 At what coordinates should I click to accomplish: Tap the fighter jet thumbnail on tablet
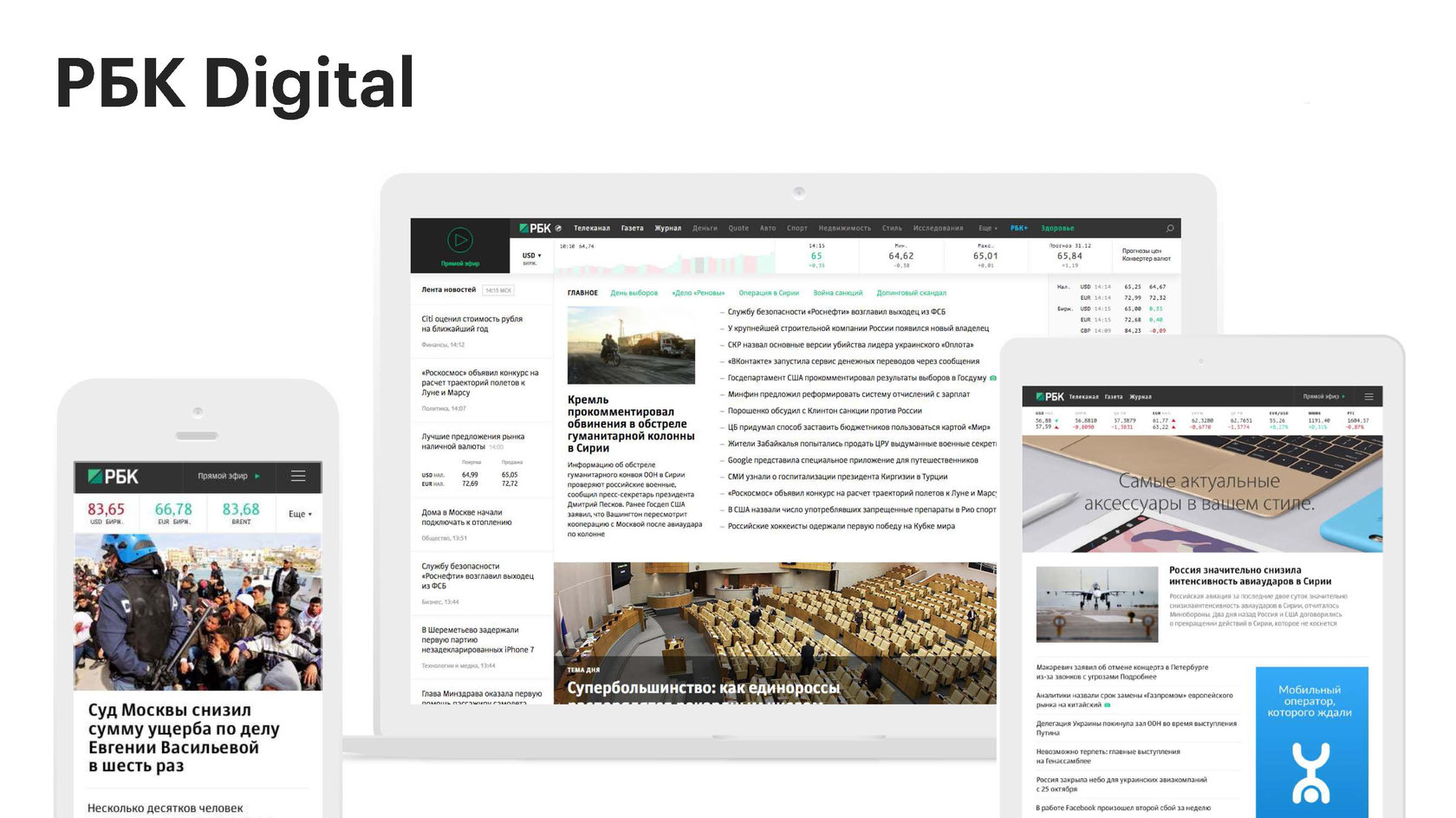(1097, 604)
